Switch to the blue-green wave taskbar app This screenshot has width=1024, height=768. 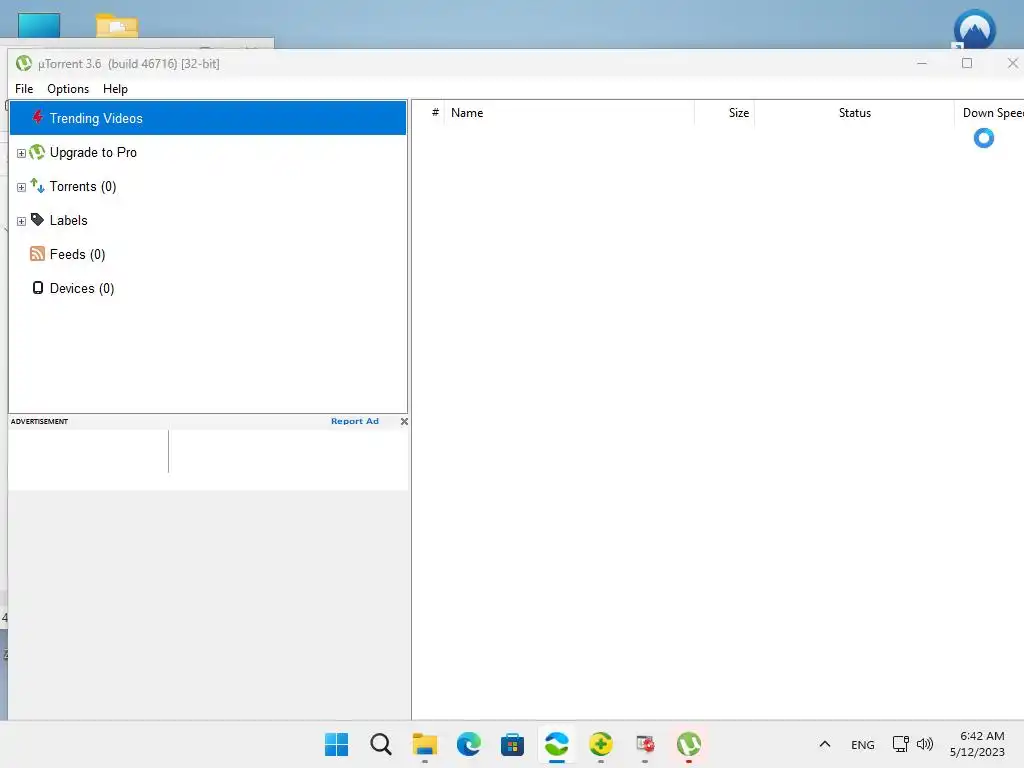point(557,744)
